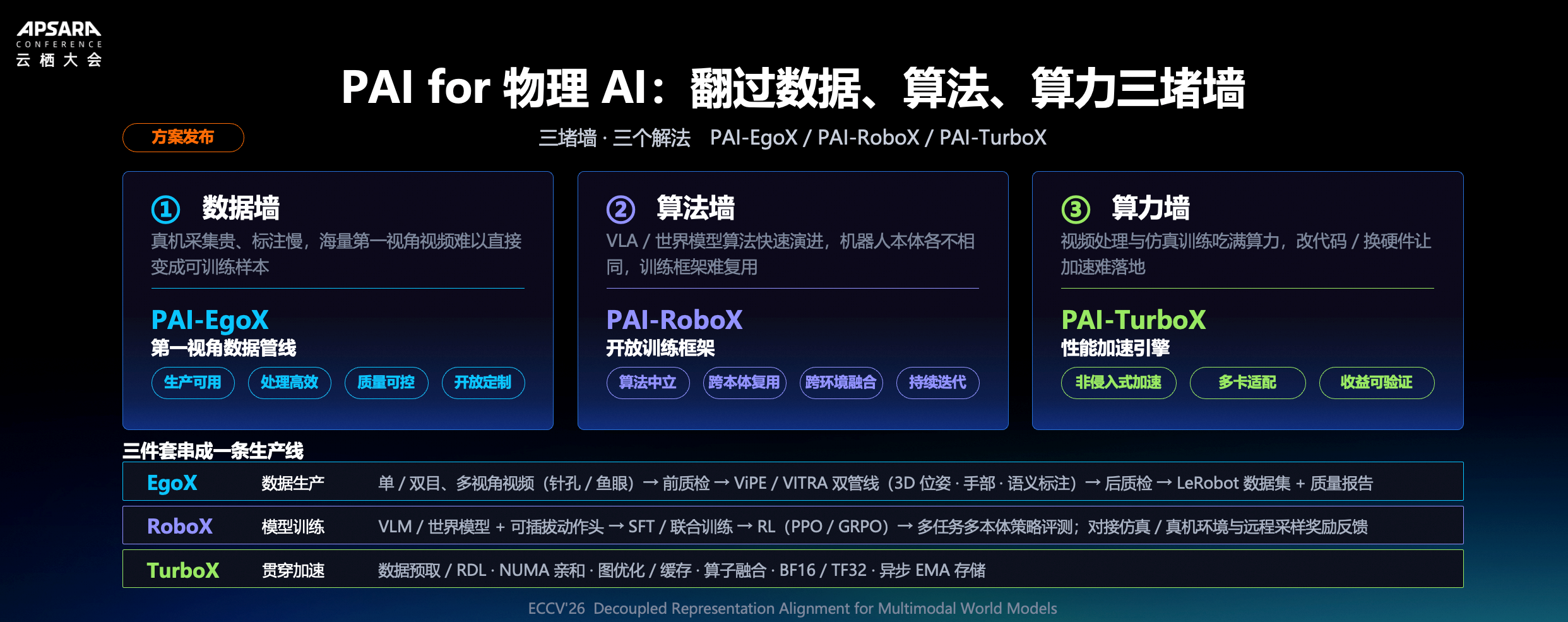The image size is (1568, 622).
Task: Click the cyan PAI-EgoX product name
Action: click(210, 320)
